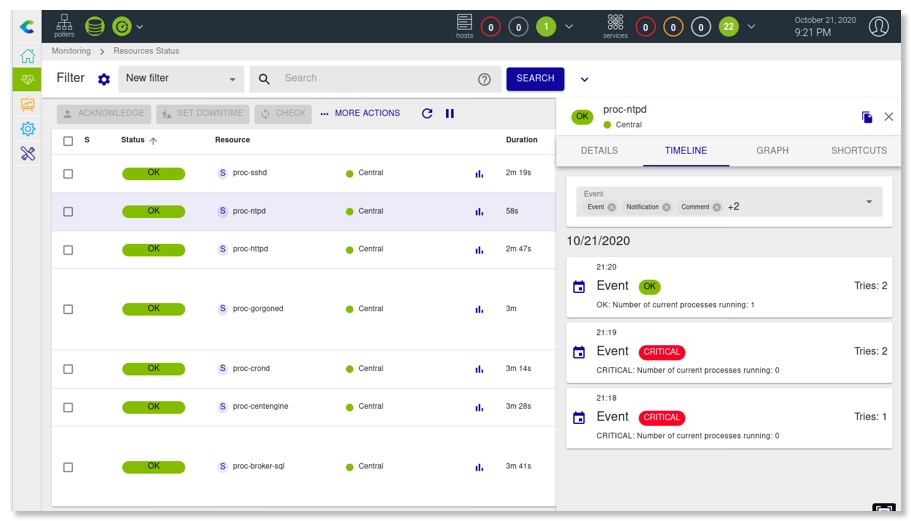Viewport: 911px width, 521px height.
Task: Open the search help question mark
Action: (x=485, y=79)
